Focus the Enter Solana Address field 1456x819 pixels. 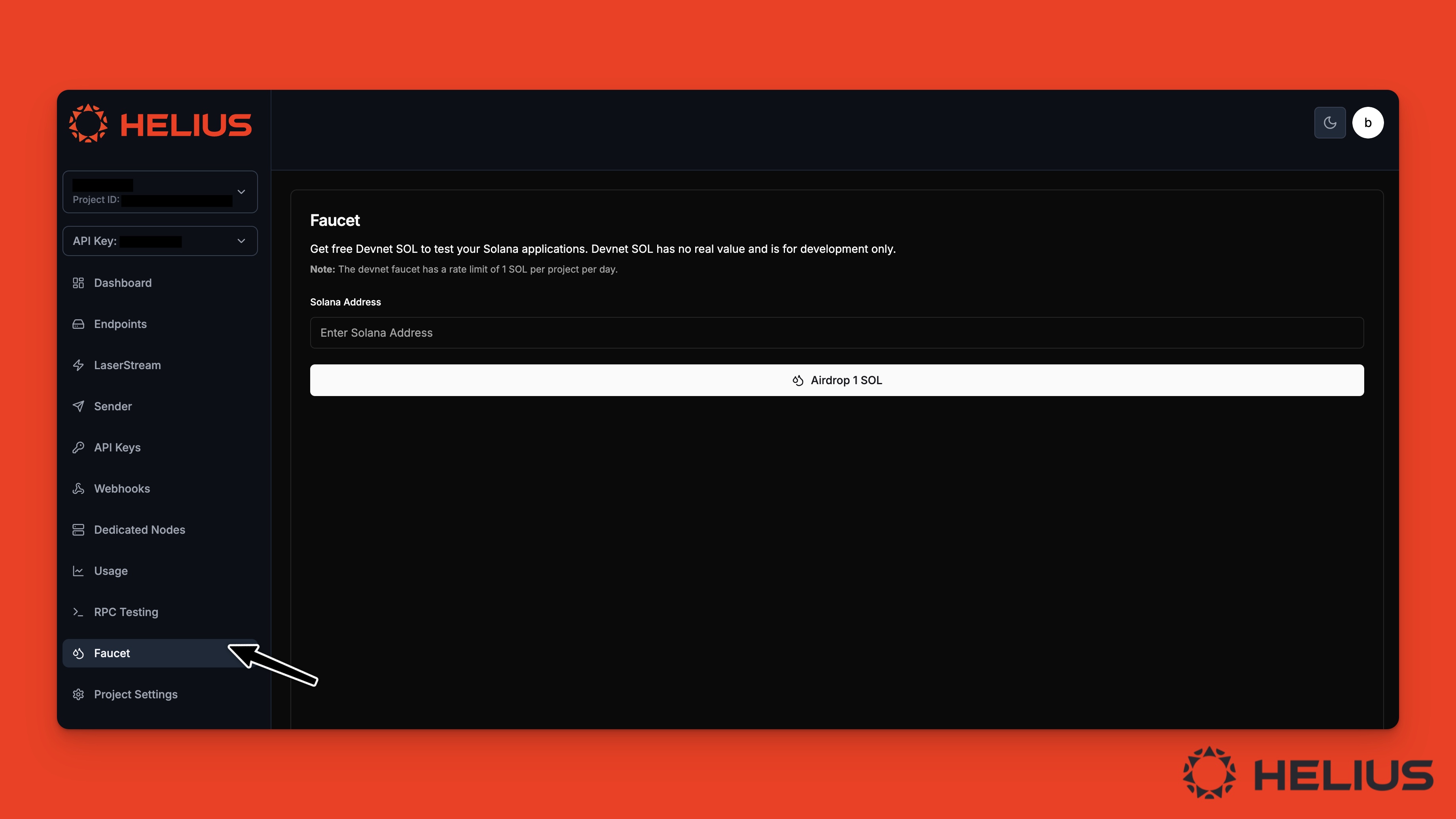[x=836, y=333]
